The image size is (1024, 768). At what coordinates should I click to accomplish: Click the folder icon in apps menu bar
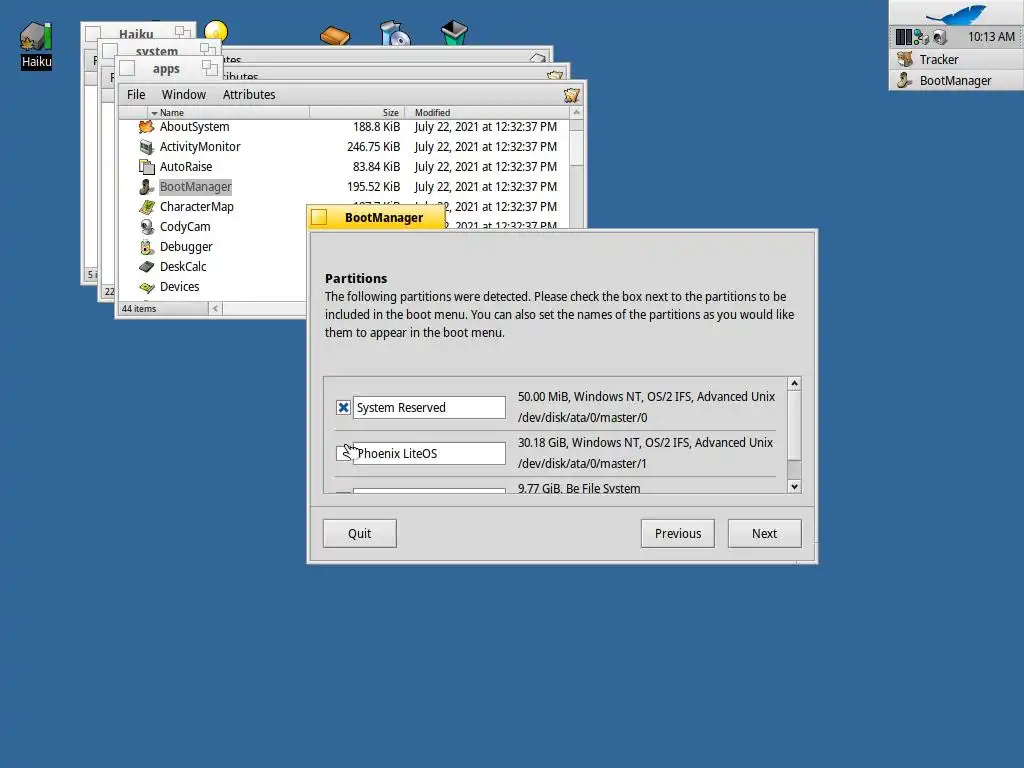pyautogui.click(x=571, y=95)
